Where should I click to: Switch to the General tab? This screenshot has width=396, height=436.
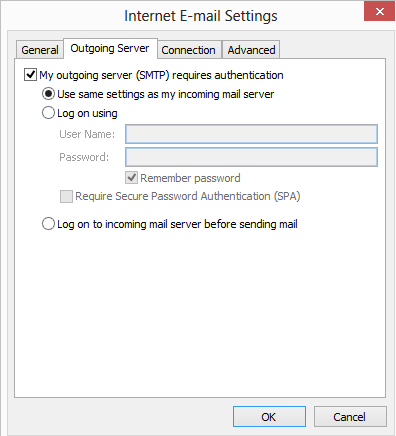point(40,50)
